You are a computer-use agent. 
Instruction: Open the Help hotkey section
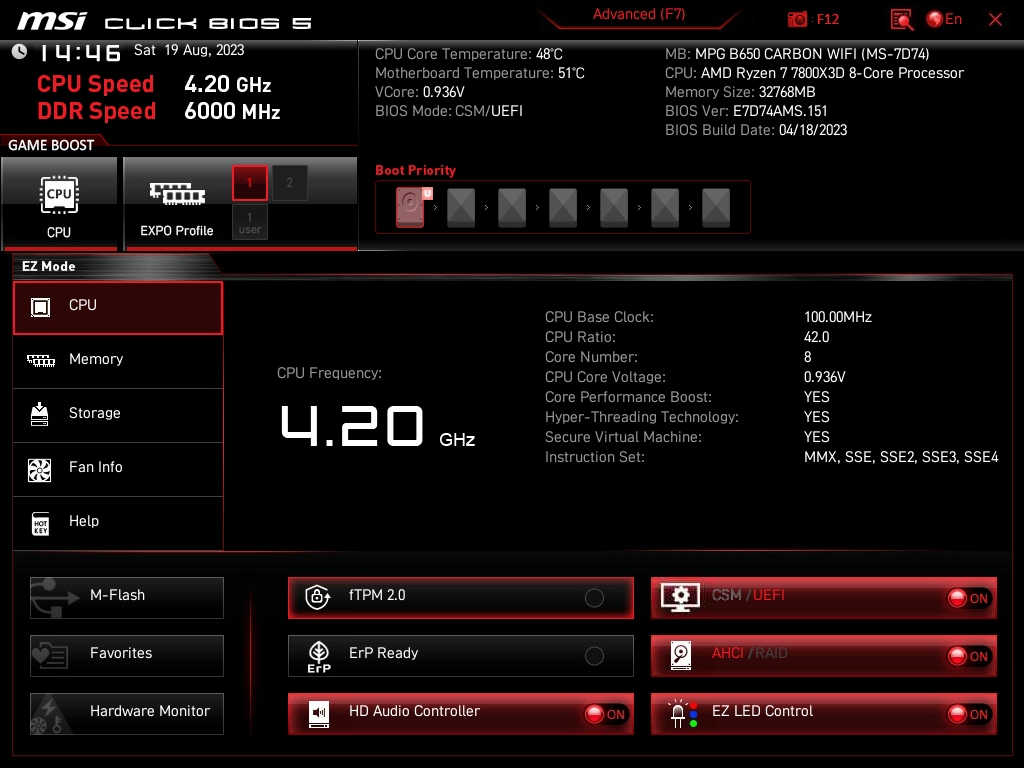point(118,523)
